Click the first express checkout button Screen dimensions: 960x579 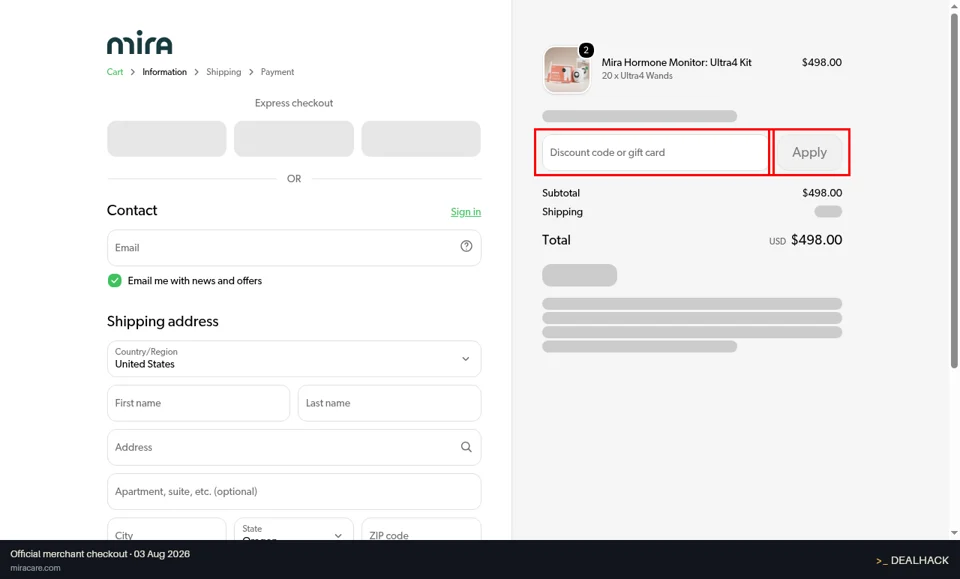(x=167, y=138)
